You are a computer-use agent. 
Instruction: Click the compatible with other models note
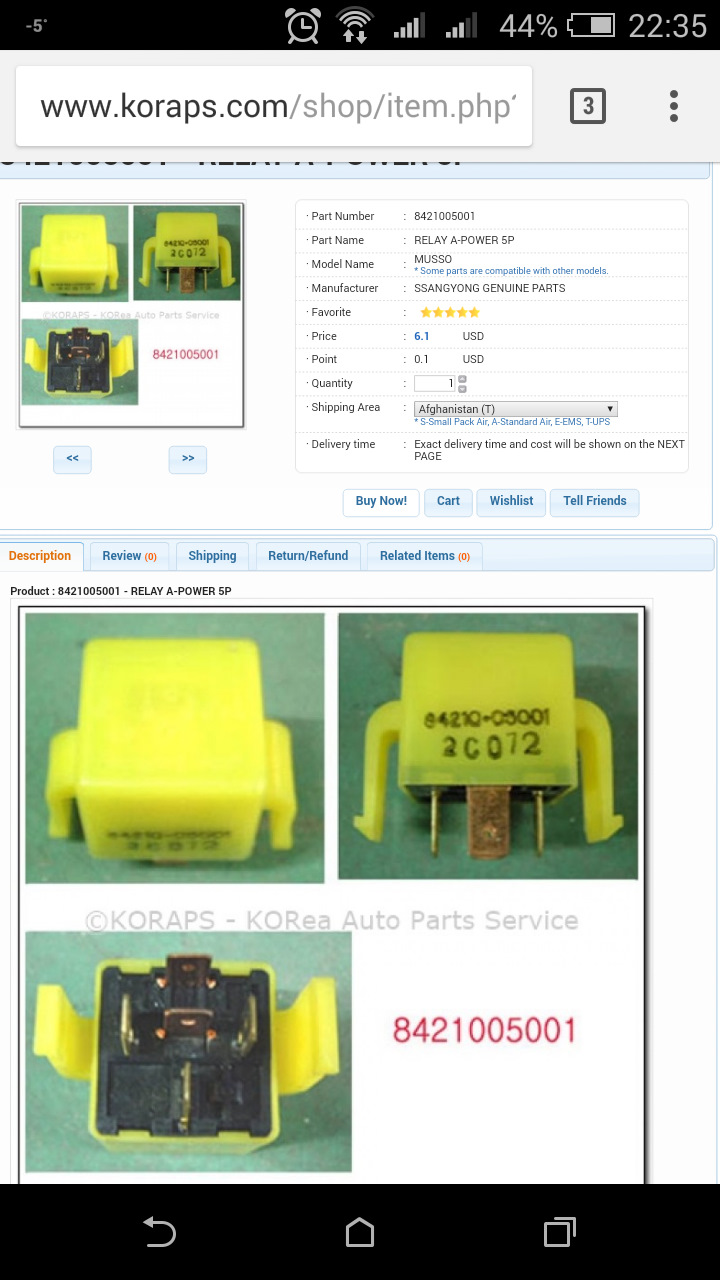tap(511, 271)
